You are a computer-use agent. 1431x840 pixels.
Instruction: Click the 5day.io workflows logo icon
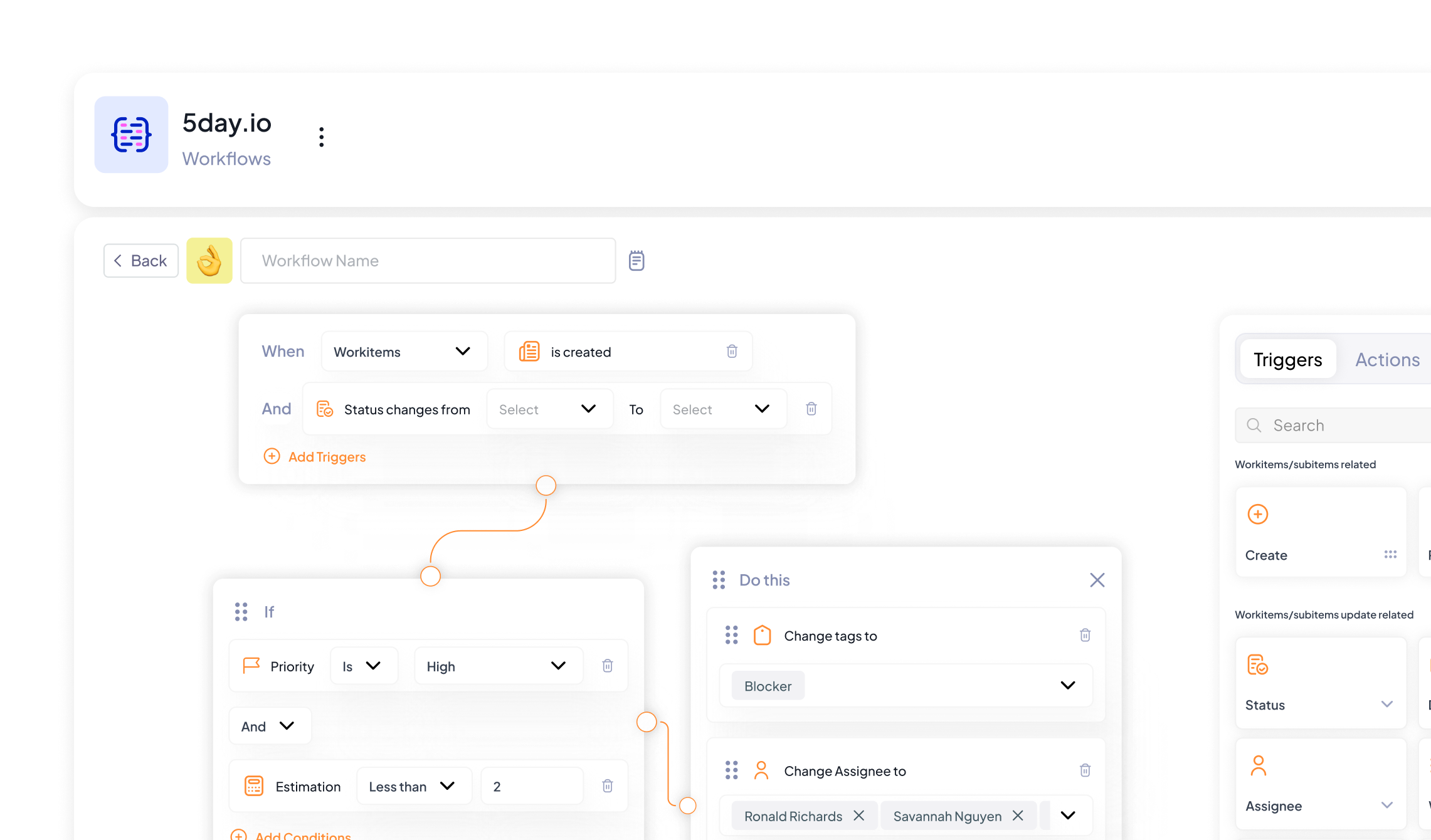[131, 135]
